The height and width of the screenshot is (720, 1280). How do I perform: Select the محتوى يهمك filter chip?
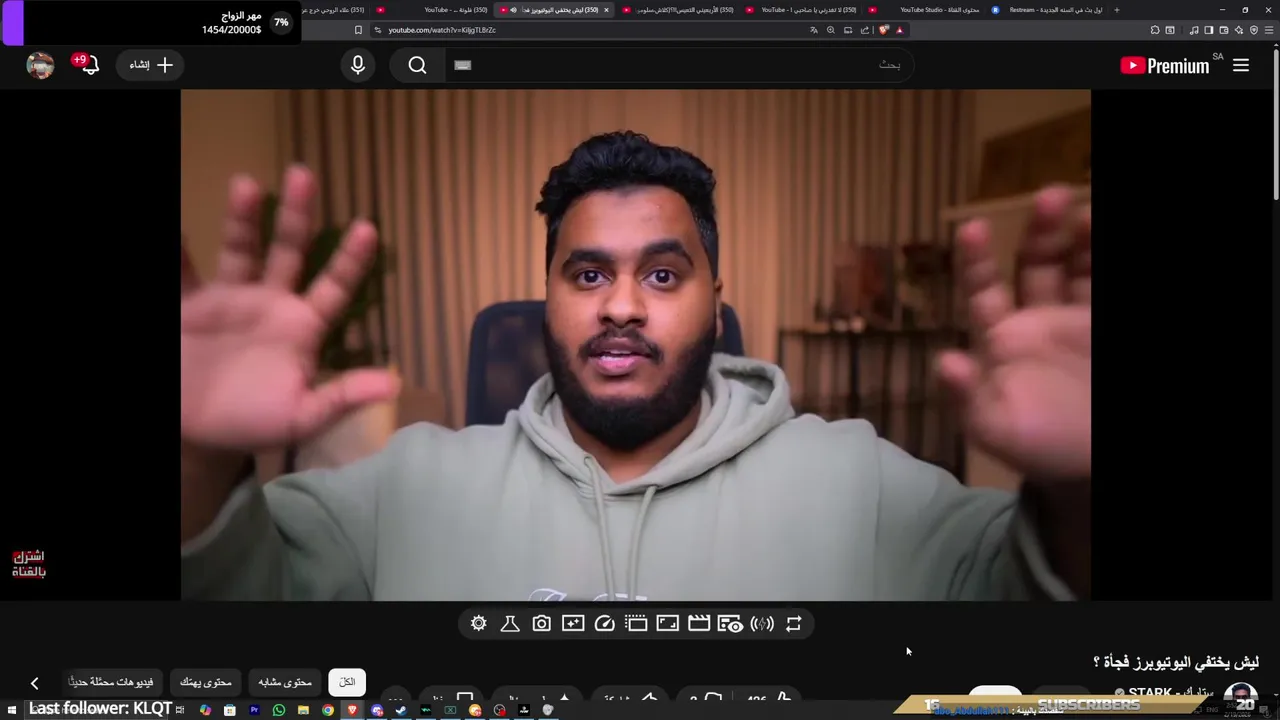tap(206, 682)
